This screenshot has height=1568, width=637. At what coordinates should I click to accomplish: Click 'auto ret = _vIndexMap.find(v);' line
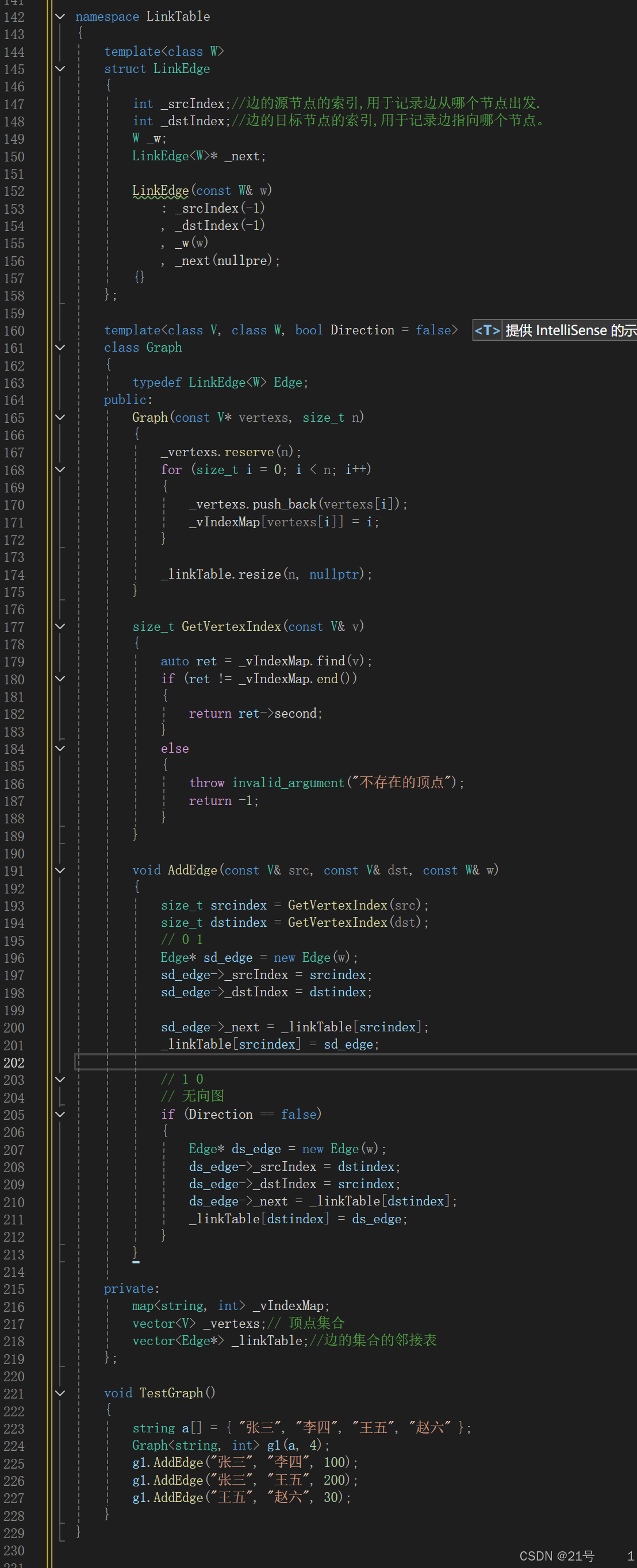pyautogui.click(x=267, y=661)
